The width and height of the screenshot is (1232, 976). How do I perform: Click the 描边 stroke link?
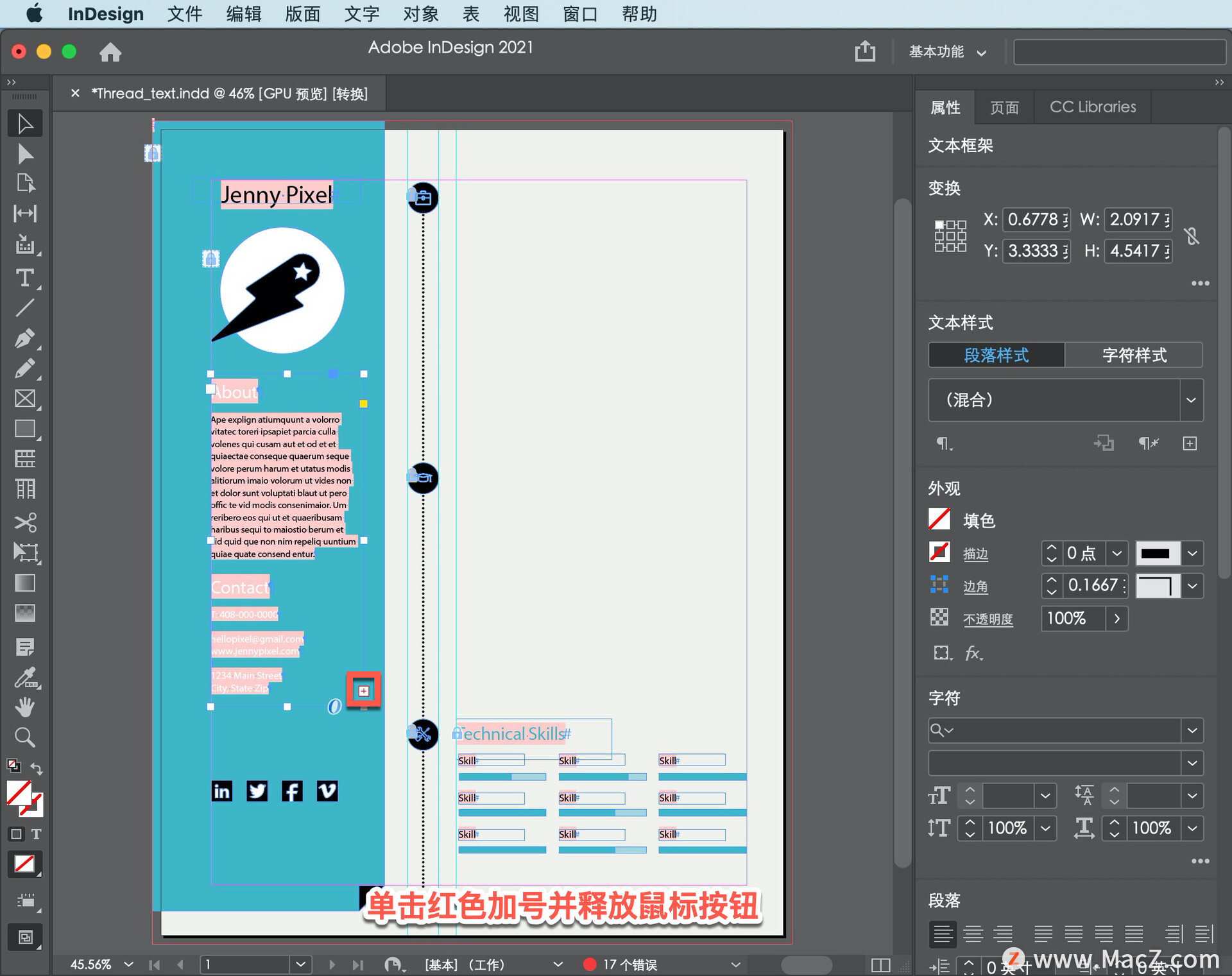975,554
